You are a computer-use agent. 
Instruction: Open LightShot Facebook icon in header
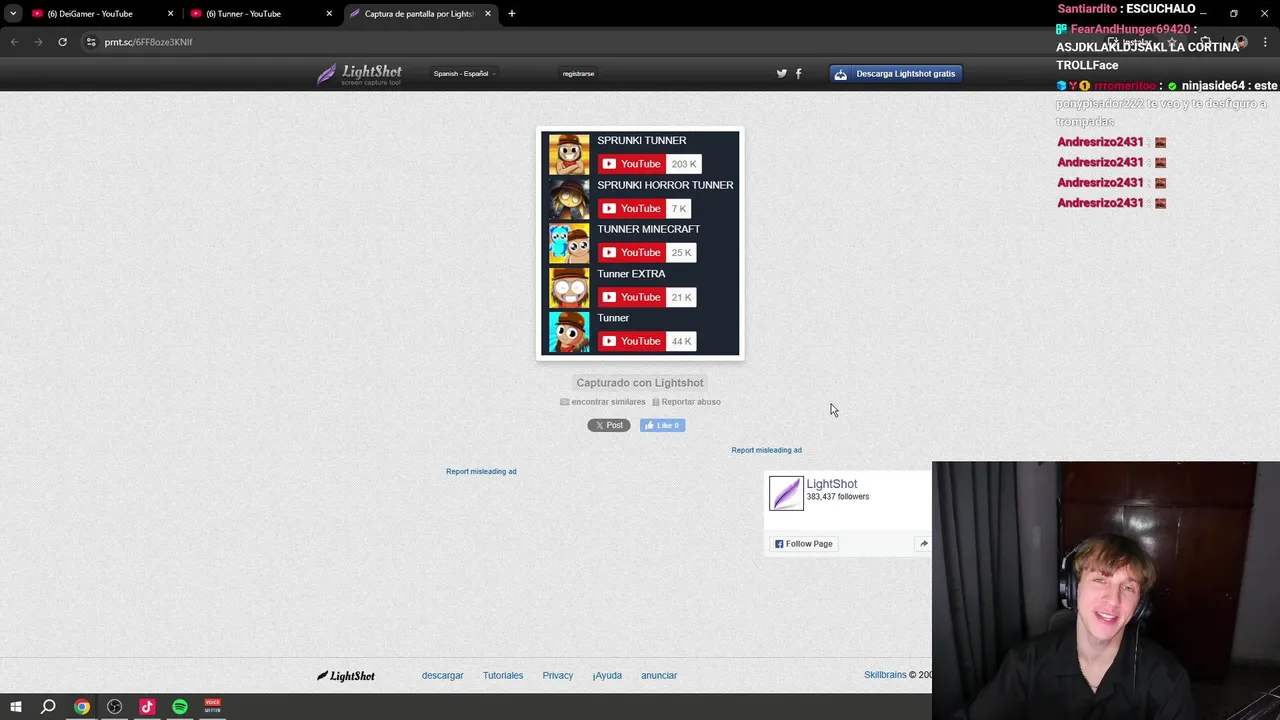(x=798, y=73)
